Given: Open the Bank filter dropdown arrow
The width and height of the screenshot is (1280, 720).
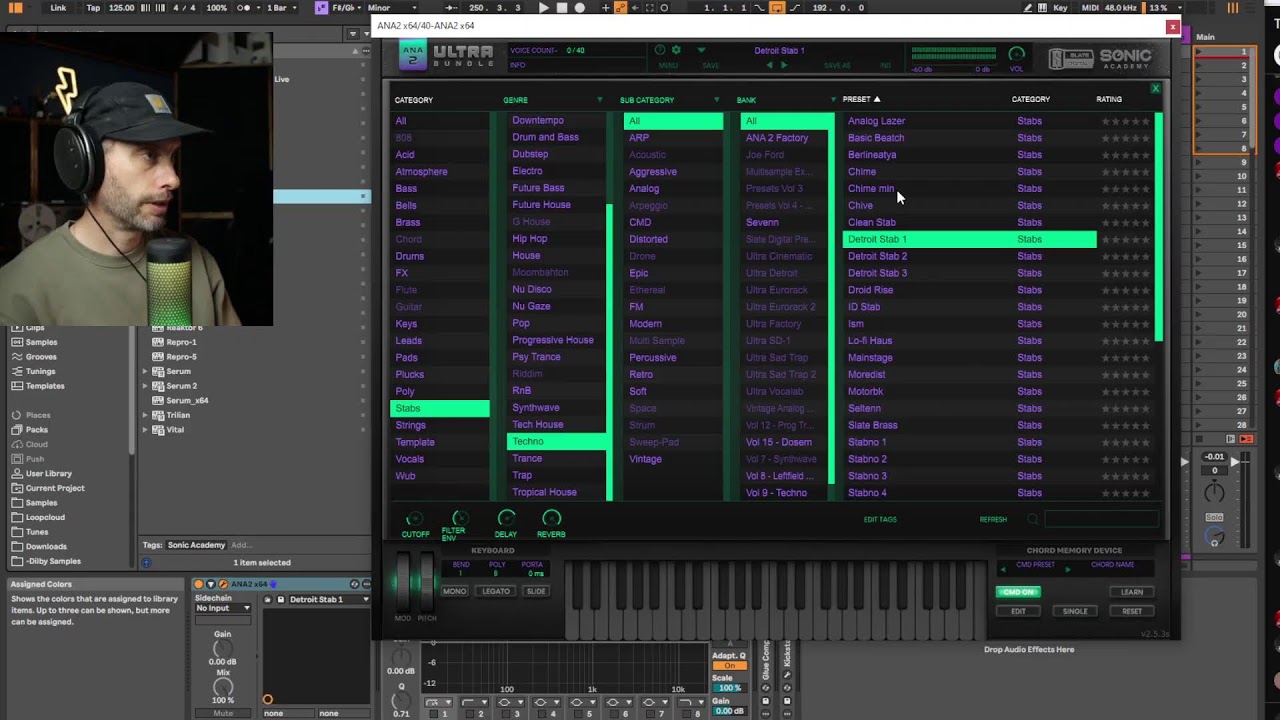Looking at the screenshot, I should 832,100.
